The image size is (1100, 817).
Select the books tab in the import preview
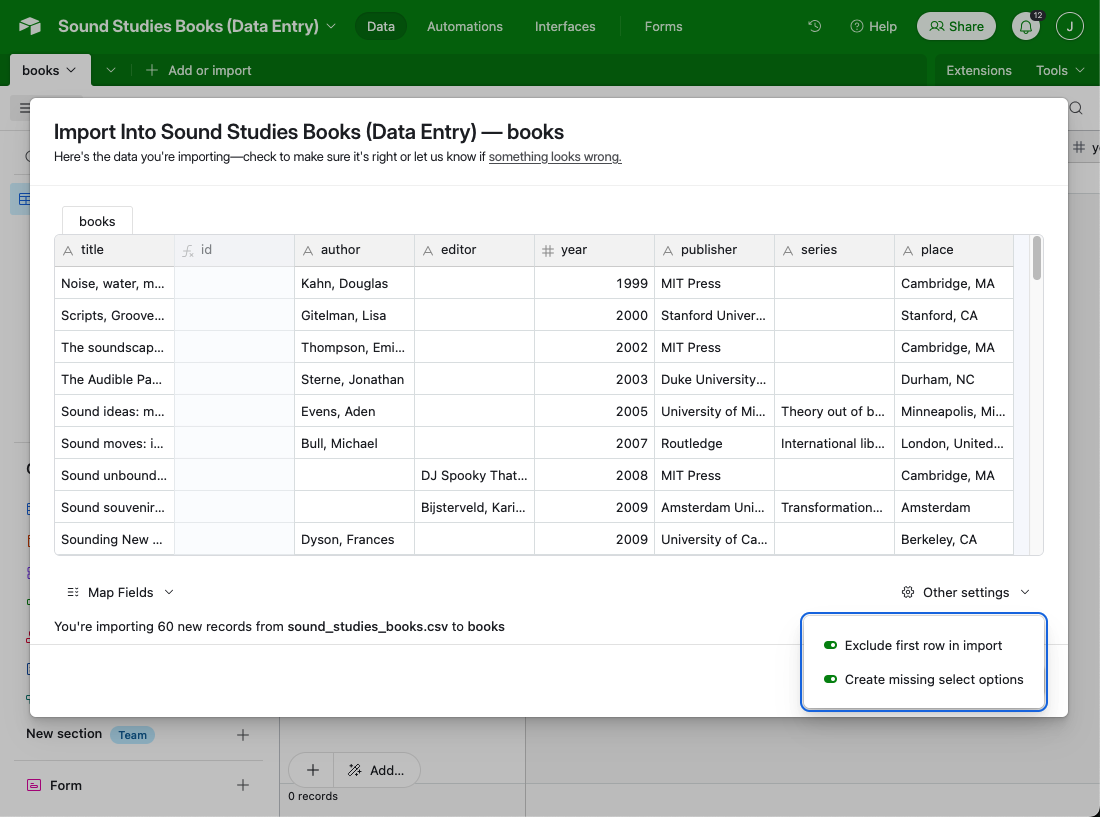click(x=96, y=221)
